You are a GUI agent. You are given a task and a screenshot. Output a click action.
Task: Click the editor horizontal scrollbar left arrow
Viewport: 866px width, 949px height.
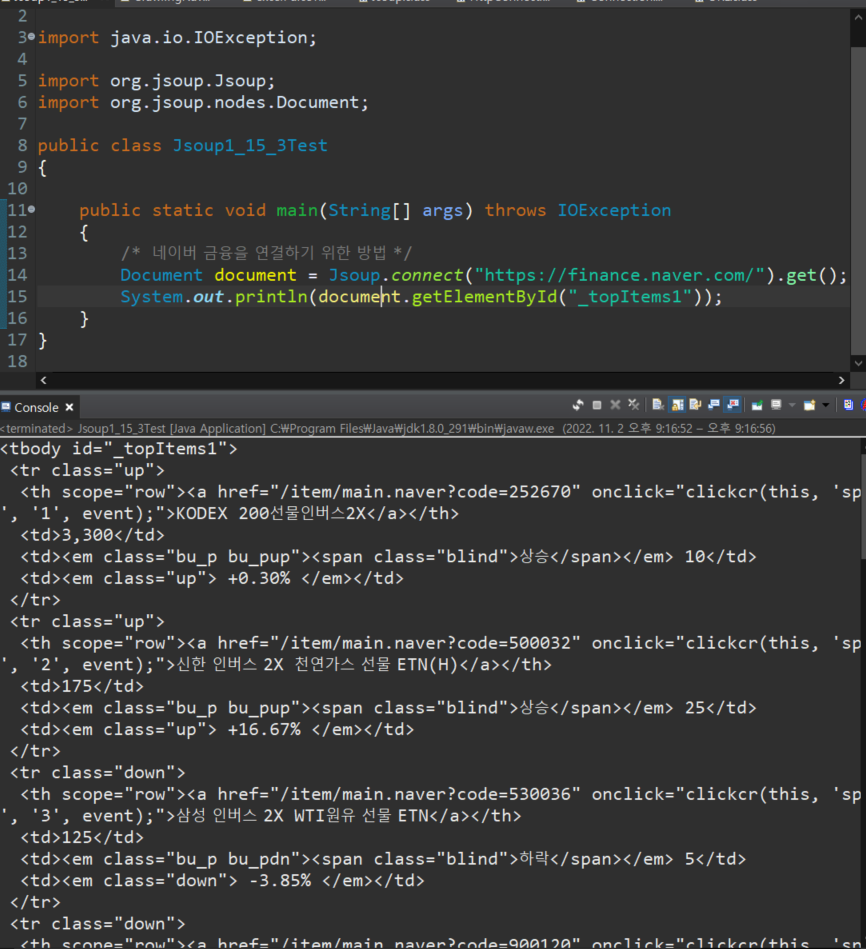[43, 380]
